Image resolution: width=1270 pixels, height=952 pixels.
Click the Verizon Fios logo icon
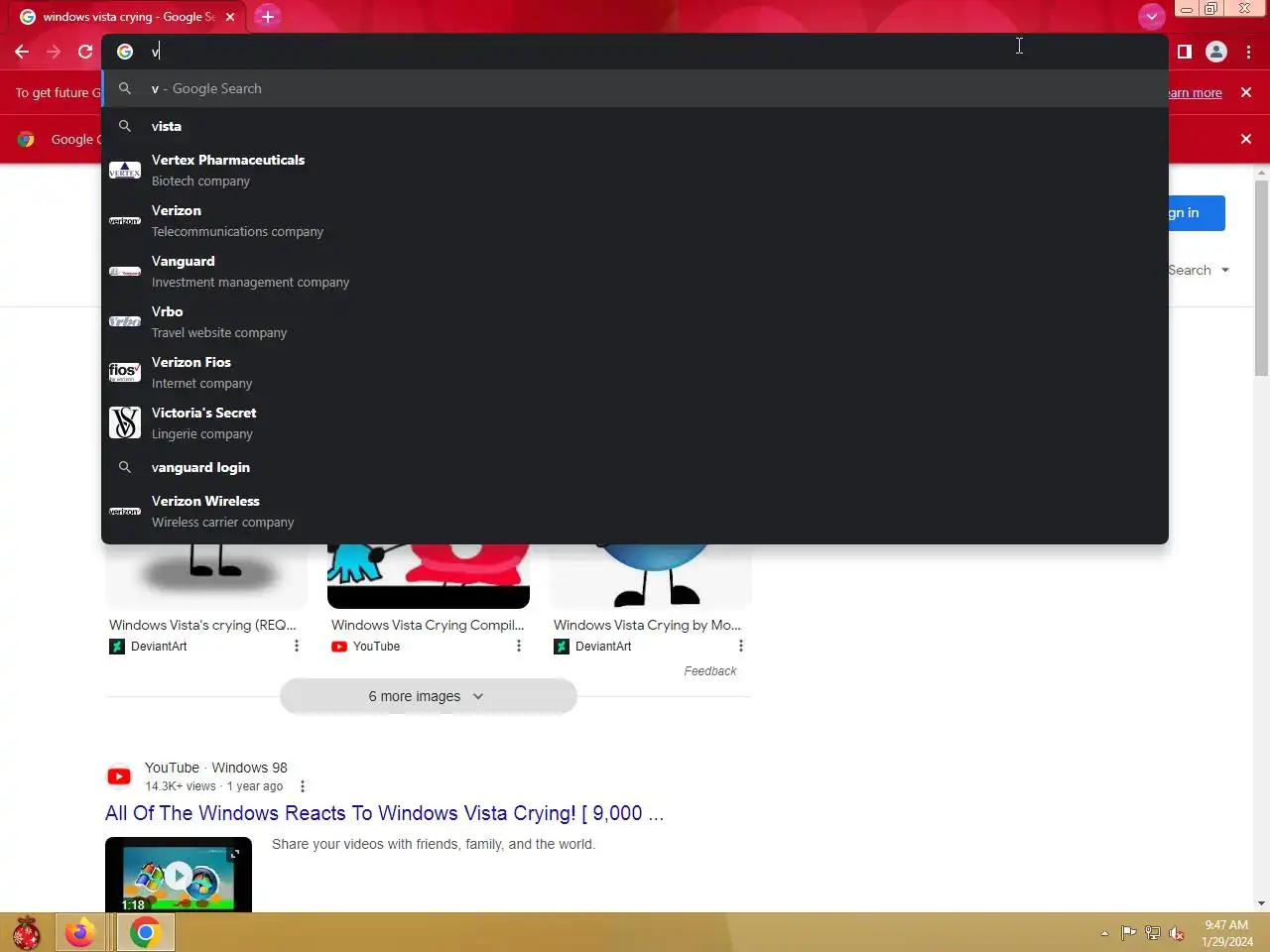click(125, 373)
